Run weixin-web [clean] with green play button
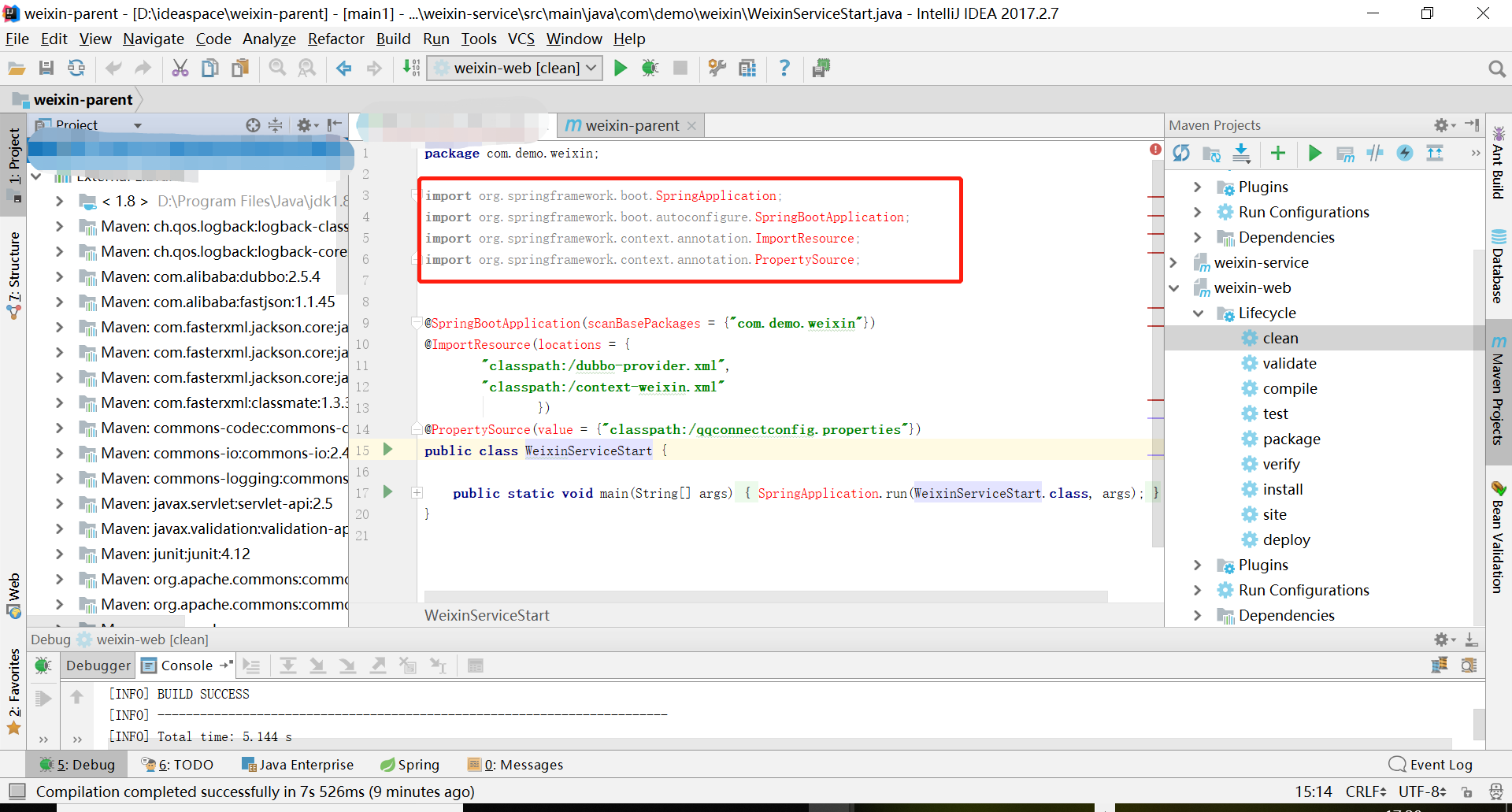 point(621,69)
